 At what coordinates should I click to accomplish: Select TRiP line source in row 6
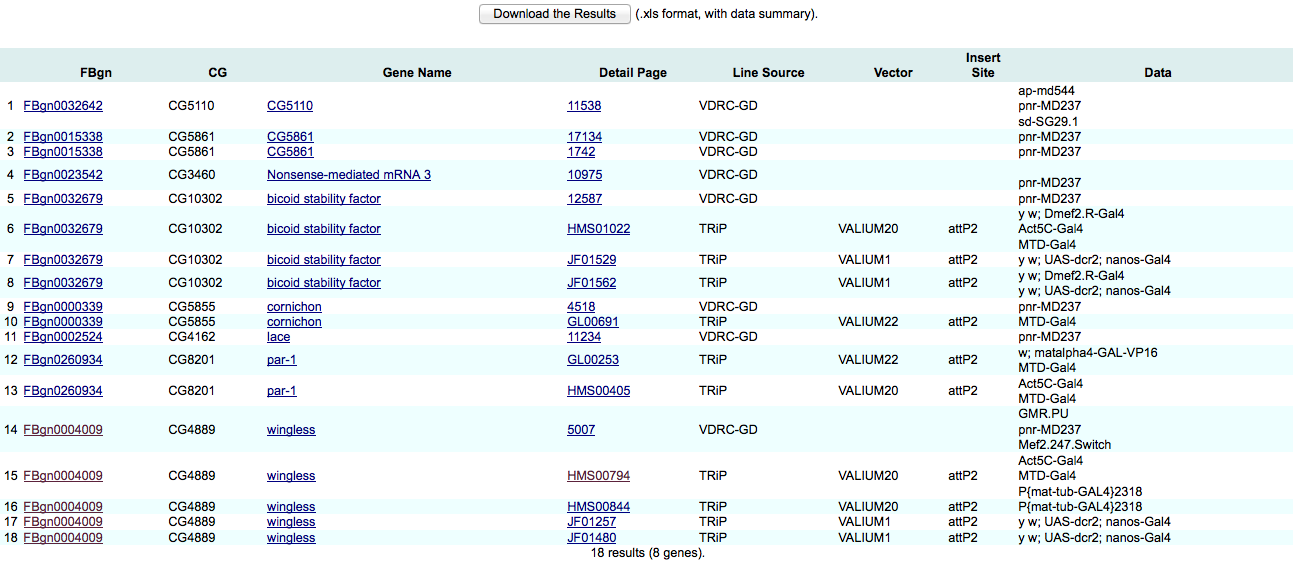coord(713,229)
